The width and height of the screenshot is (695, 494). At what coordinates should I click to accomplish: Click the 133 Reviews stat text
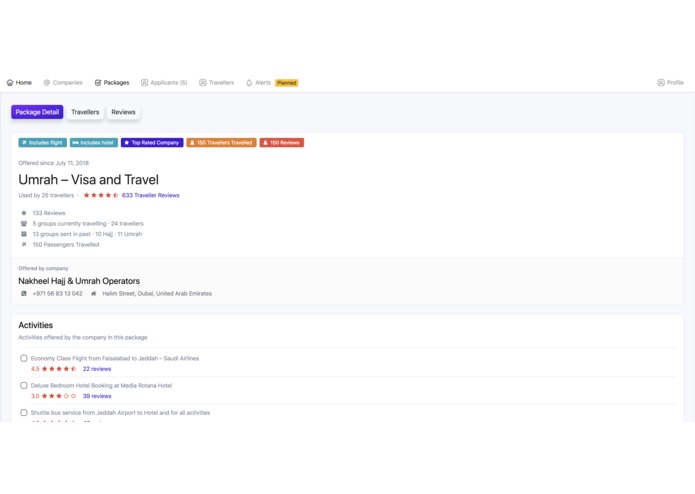click(x=49, y=213)
